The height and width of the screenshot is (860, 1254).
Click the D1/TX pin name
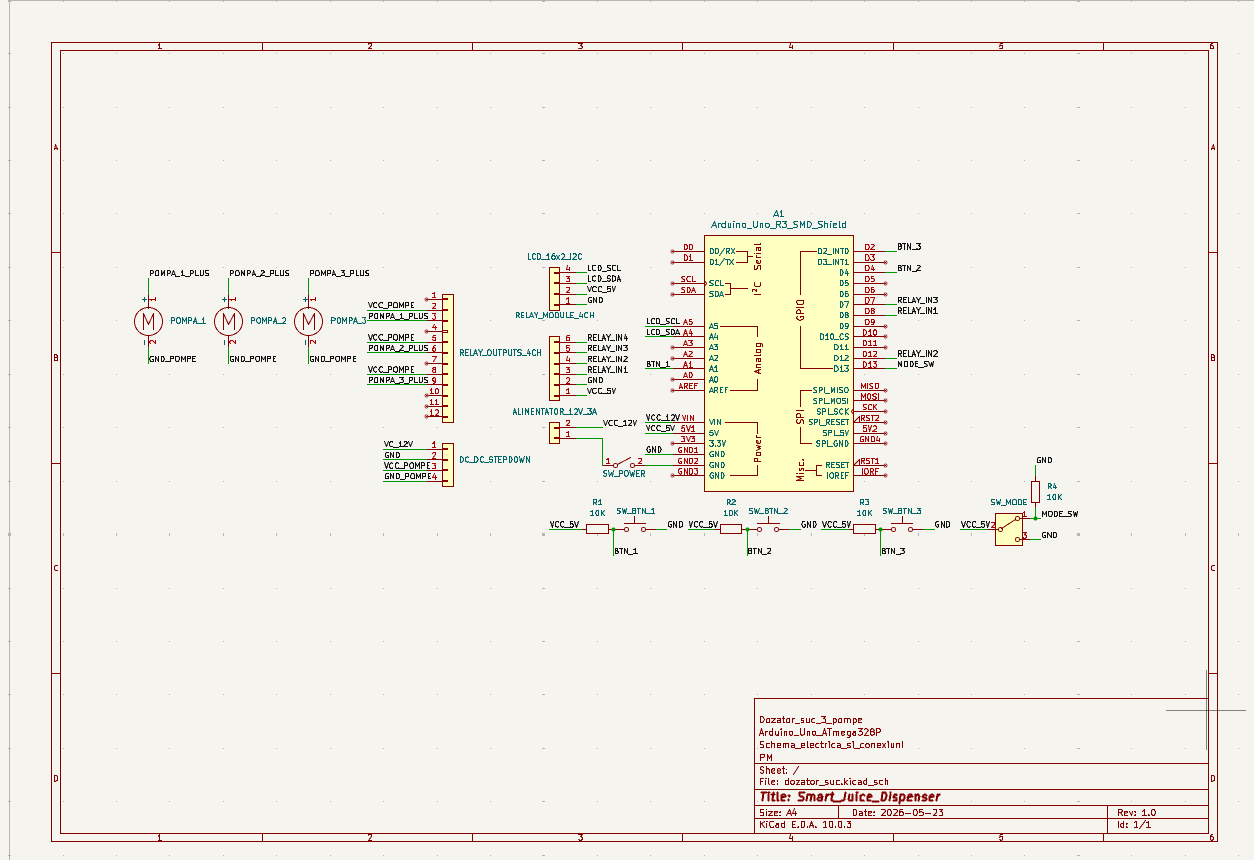(722, 262)
